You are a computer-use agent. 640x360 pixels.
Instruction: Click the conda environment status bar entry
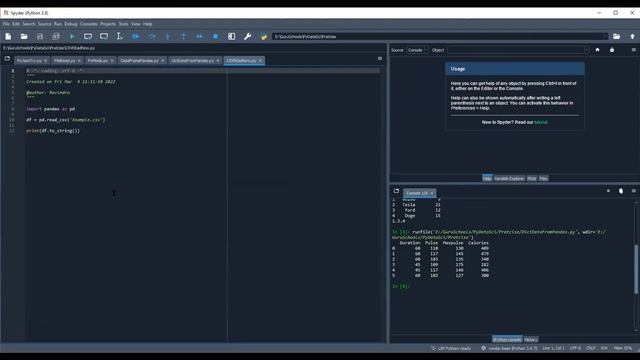[509, 348]
